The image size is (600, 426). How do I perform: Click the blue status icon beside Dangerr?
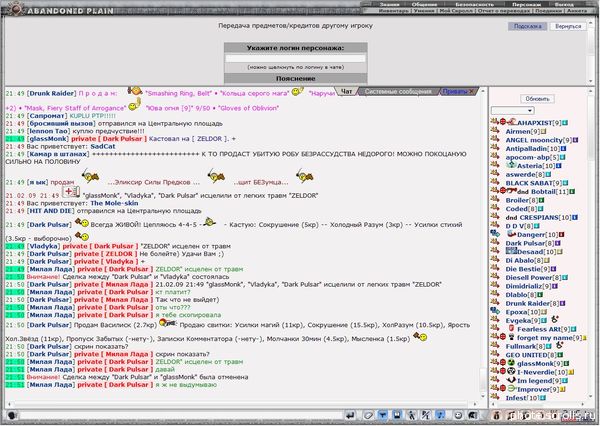click(x=495, y=233)
